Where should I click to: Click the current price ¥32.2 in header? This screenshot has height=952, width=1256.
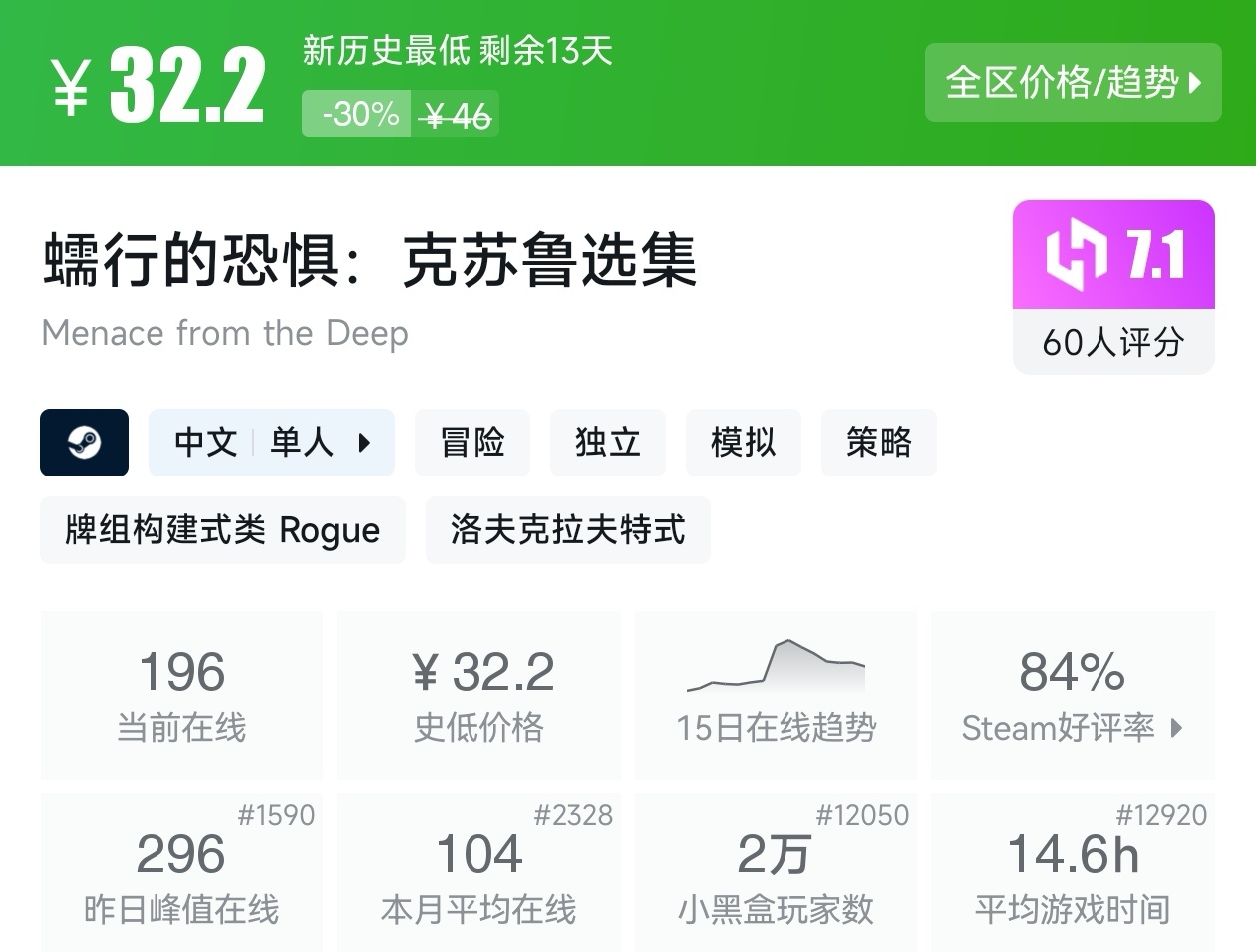pyautogui.click(x=159, y=86)
